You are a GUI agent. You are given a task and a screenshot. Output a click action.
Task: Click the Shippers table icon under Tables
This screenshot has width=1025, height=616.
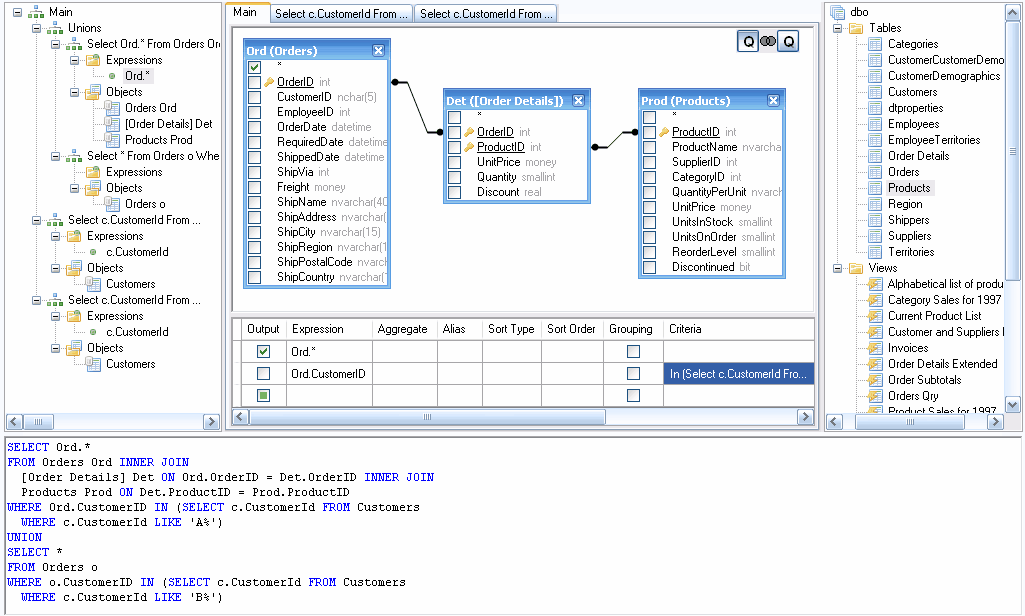[875, 219]
